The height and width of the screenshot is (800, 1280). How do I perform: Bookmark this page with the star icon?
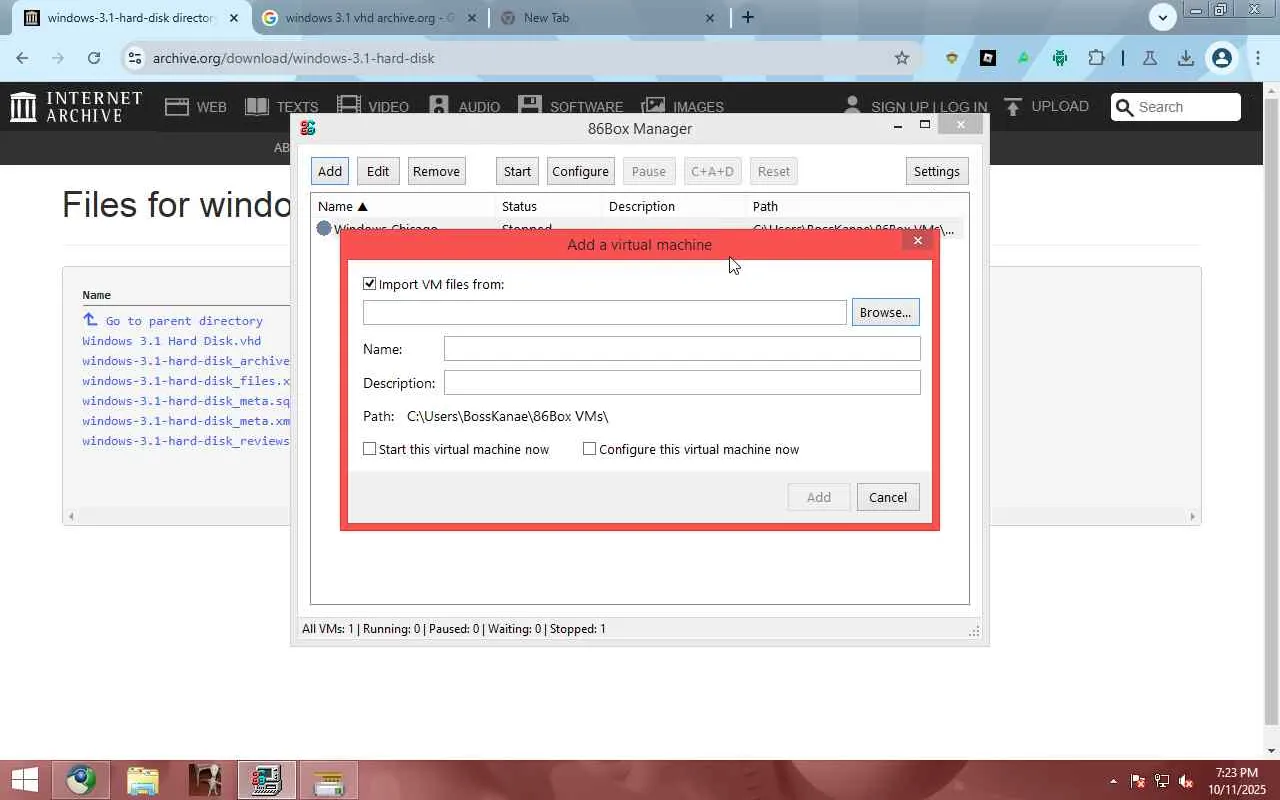click(x=902, y=58)
